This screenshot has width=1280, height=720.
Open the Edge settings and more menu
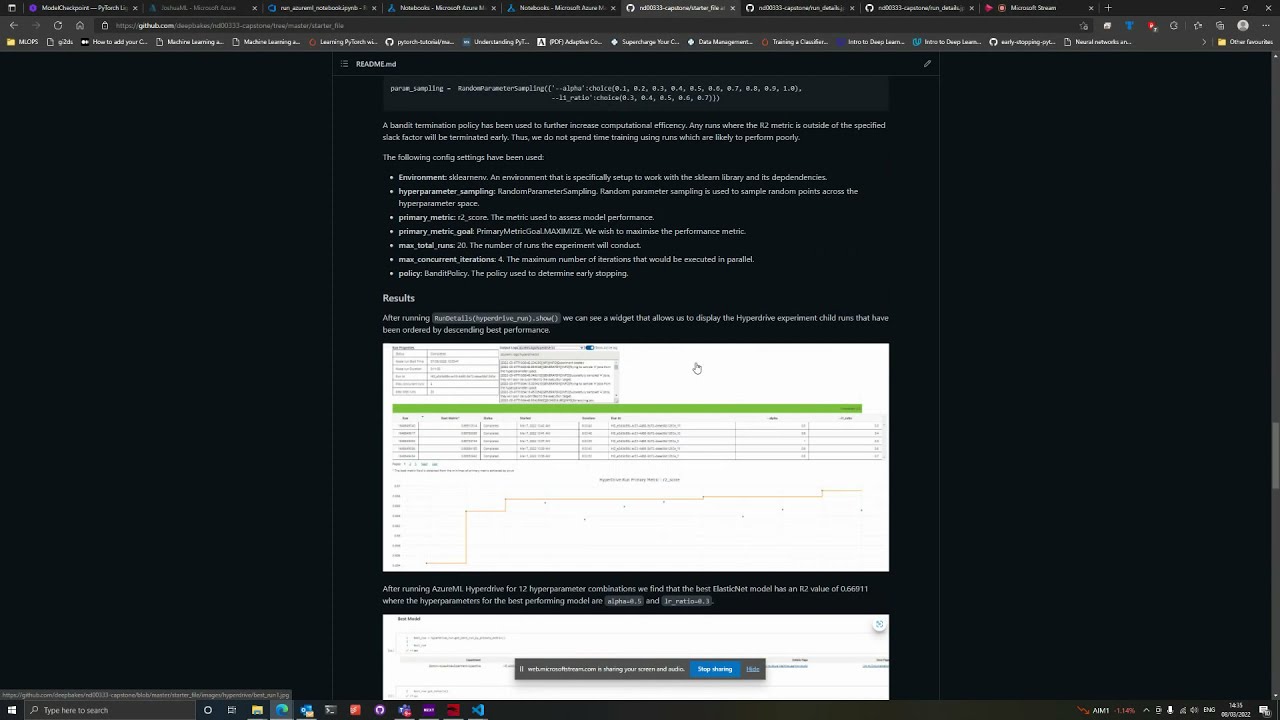1266,26
